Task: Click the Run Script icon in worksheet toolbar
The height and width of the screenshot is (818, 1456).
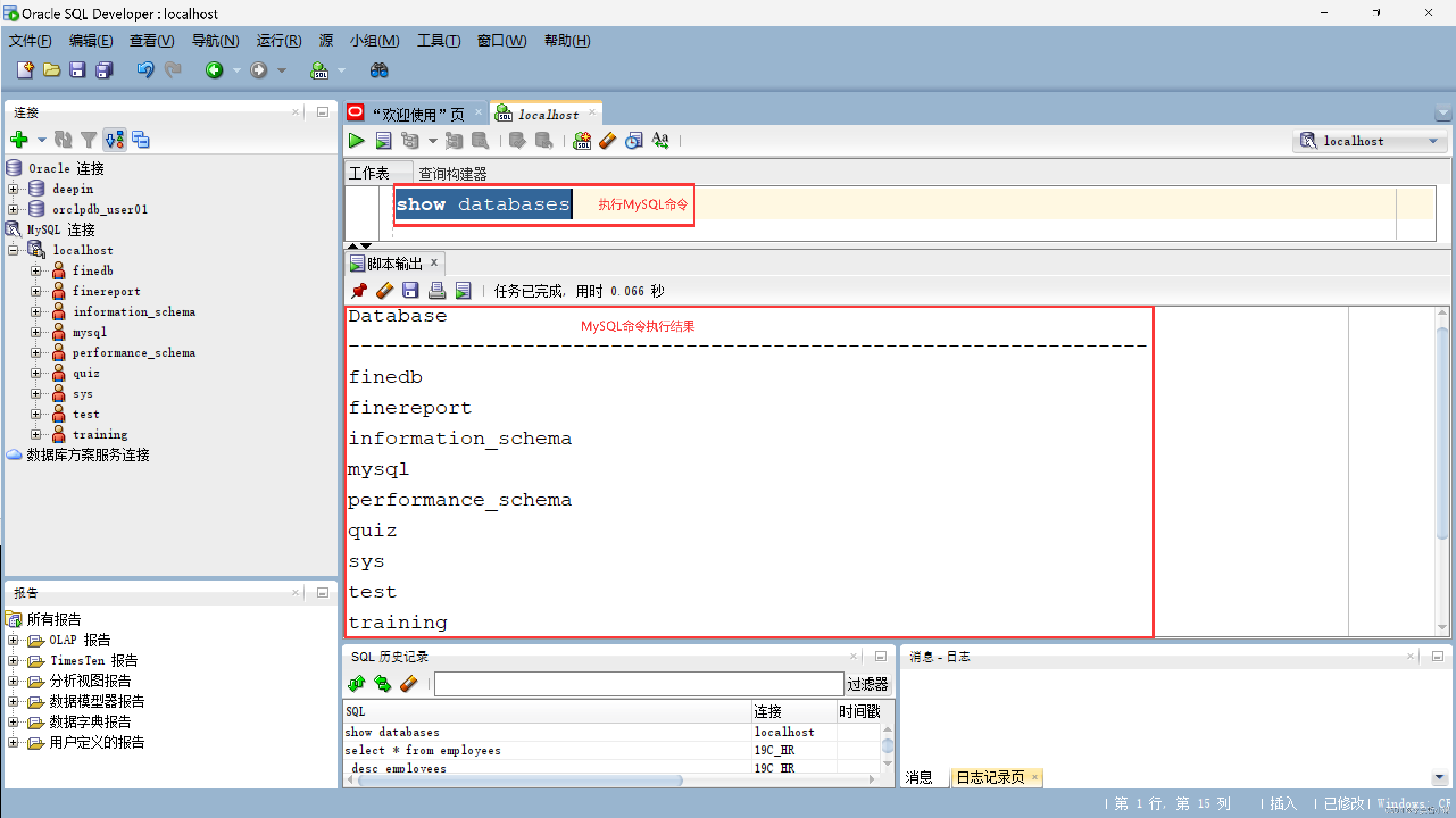Action: (x=383, y=140)
